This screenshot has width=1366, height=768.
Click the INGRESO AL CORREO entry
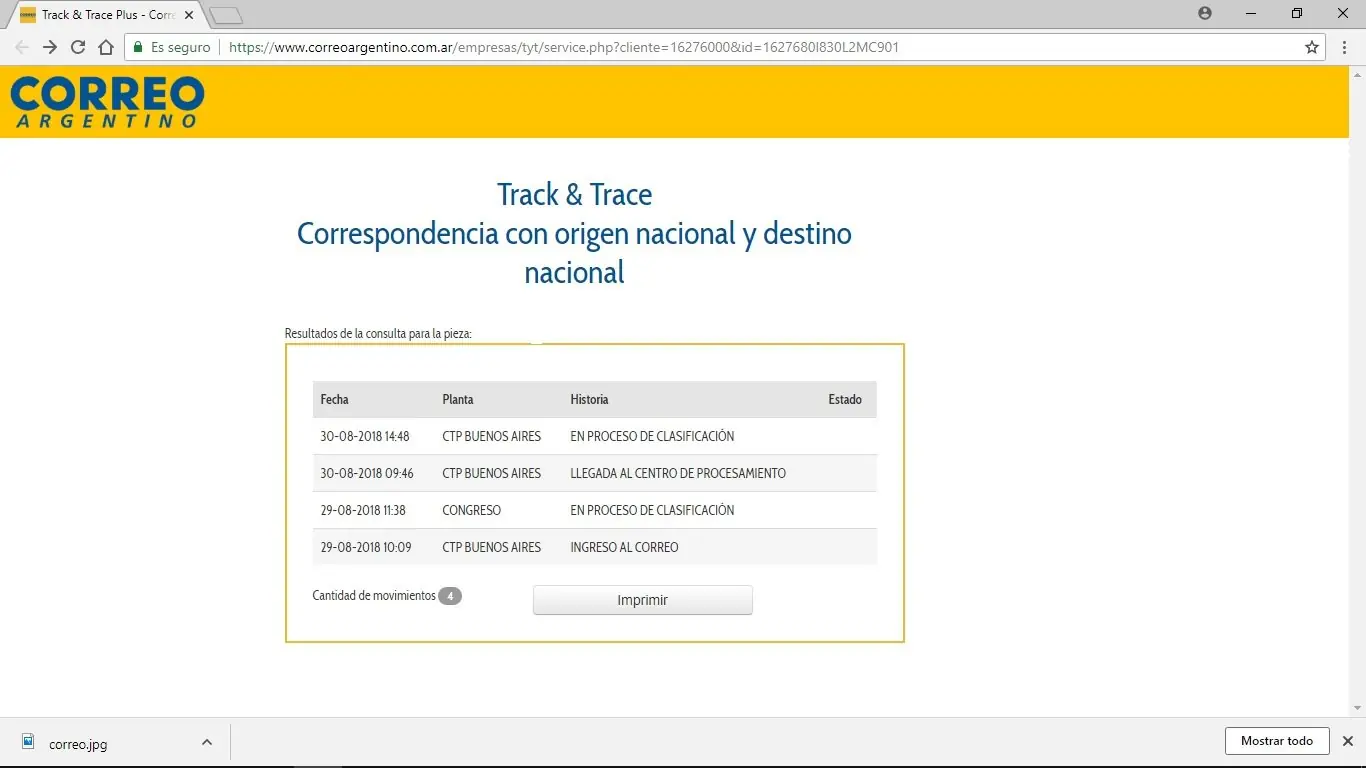[x=624, y=547]
